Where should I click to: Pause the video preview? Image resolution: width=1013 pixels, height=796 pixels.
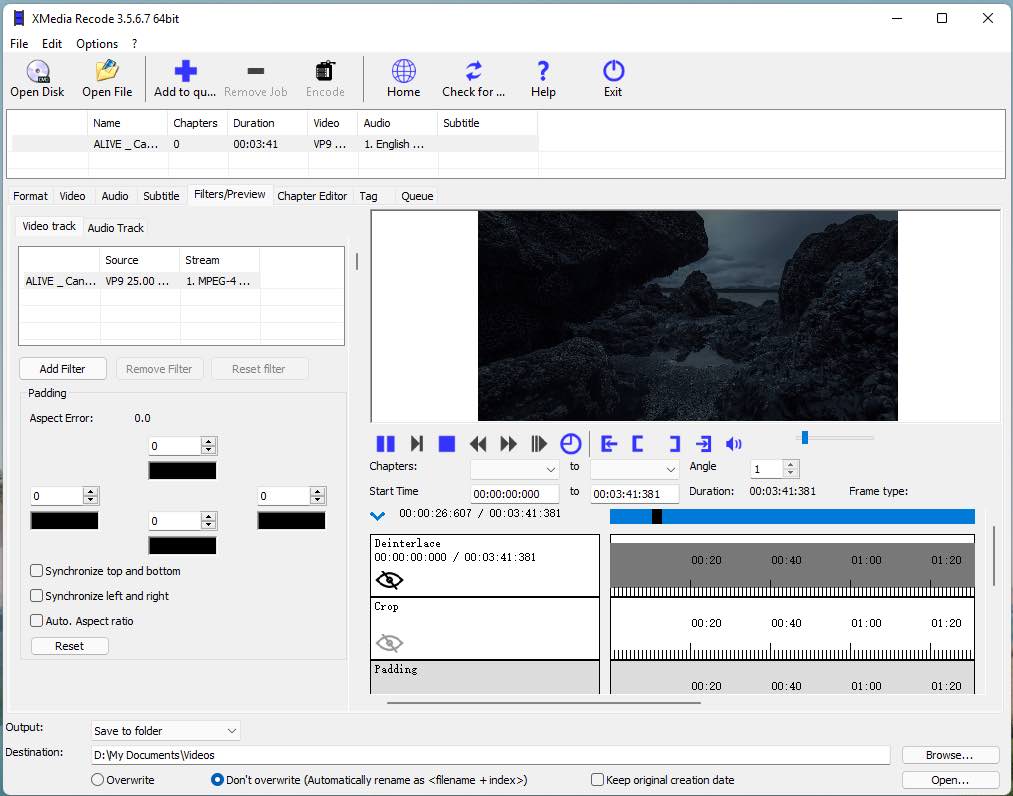click(x=385, y=444)
